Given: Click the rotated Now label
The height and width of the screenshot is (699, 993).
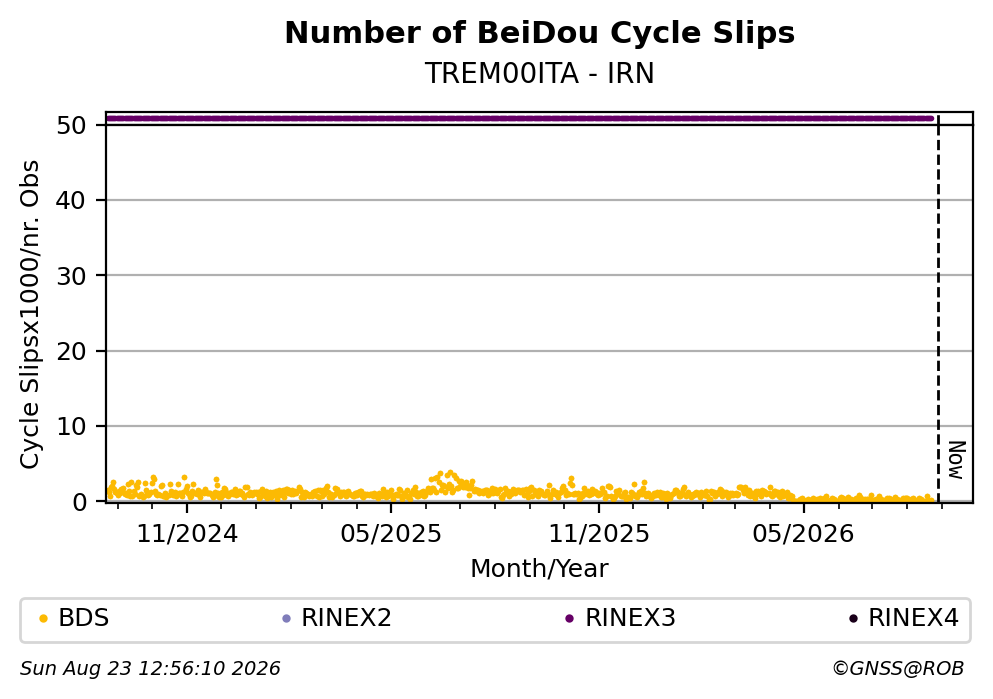Looking at the screenshot, I should 956,460.
